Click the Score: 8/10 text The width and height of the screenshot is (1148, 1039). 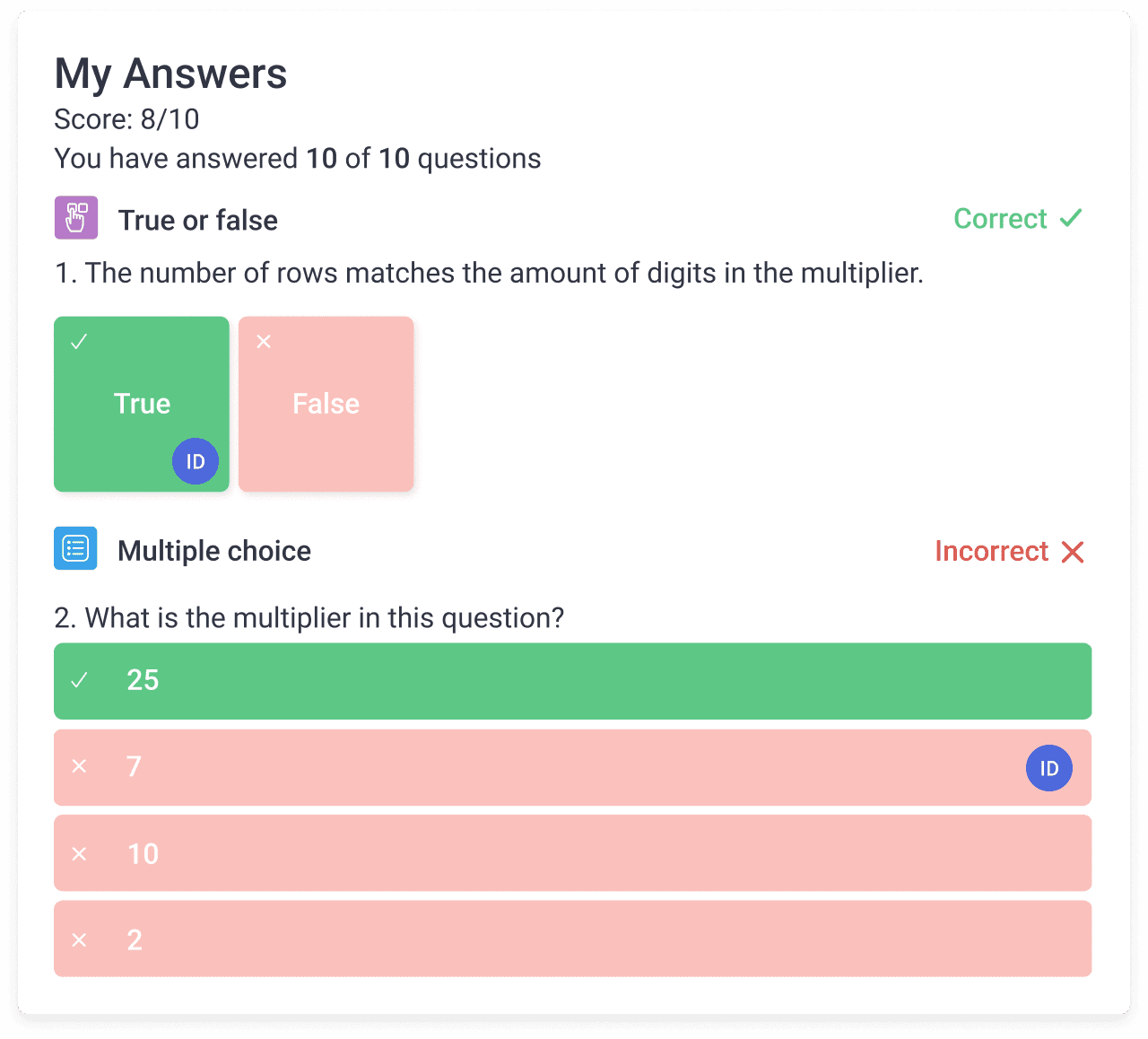[x=126, y=118]
